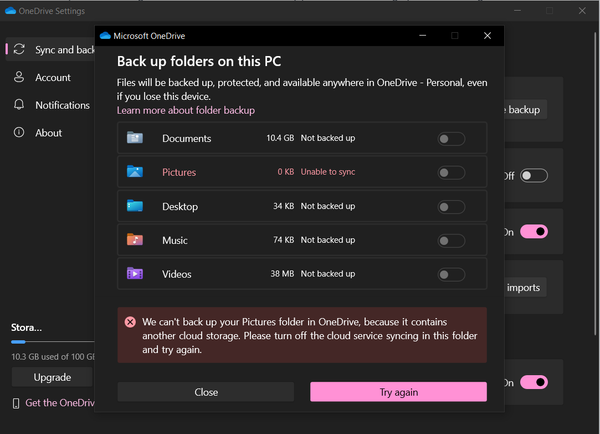This screenshot has width=600, height=434.
Task: Click the Account person icon
Action: pyautogui.click(x=19, y=77)
